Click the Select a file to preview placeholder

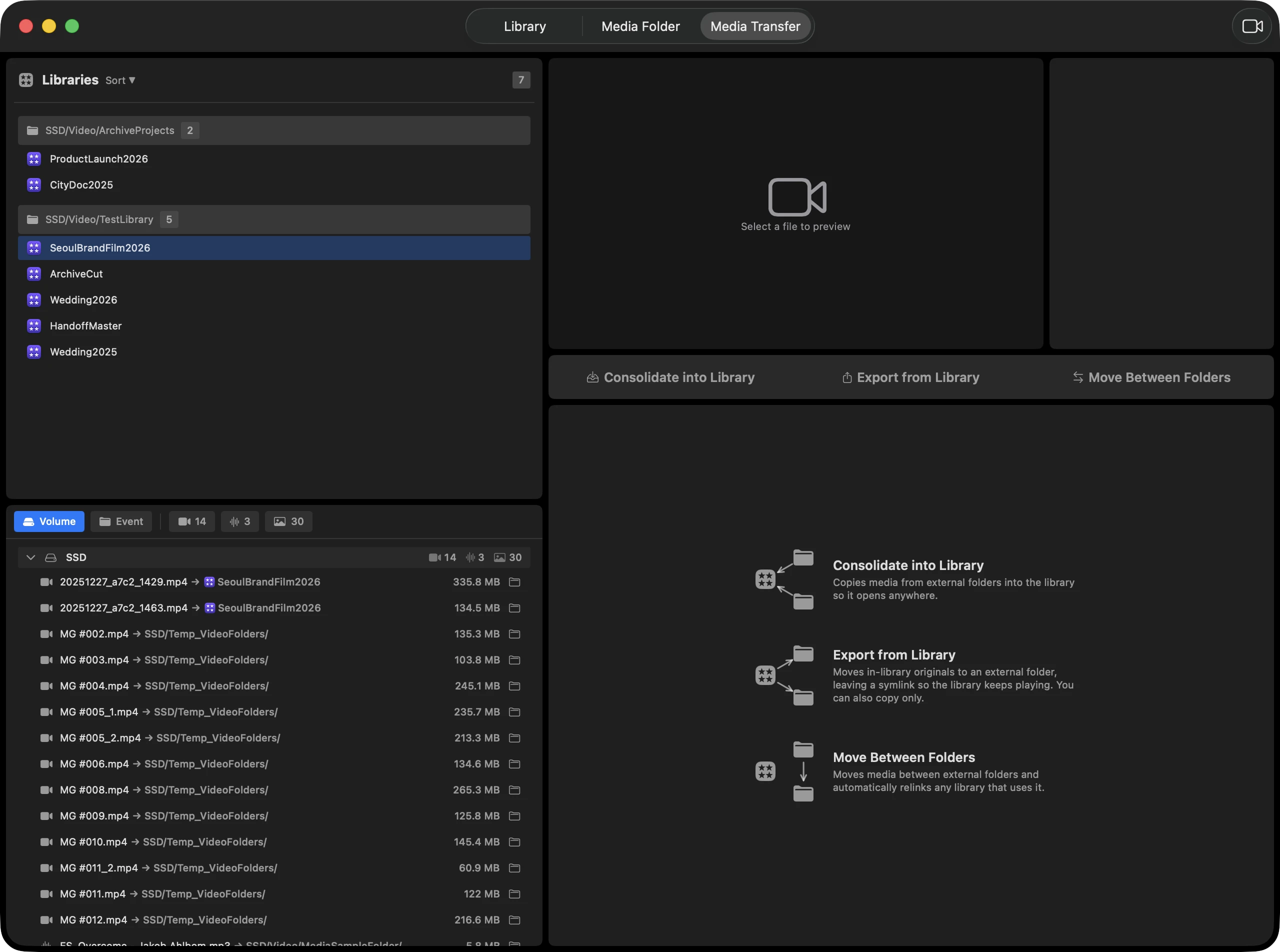pos(795,205)
